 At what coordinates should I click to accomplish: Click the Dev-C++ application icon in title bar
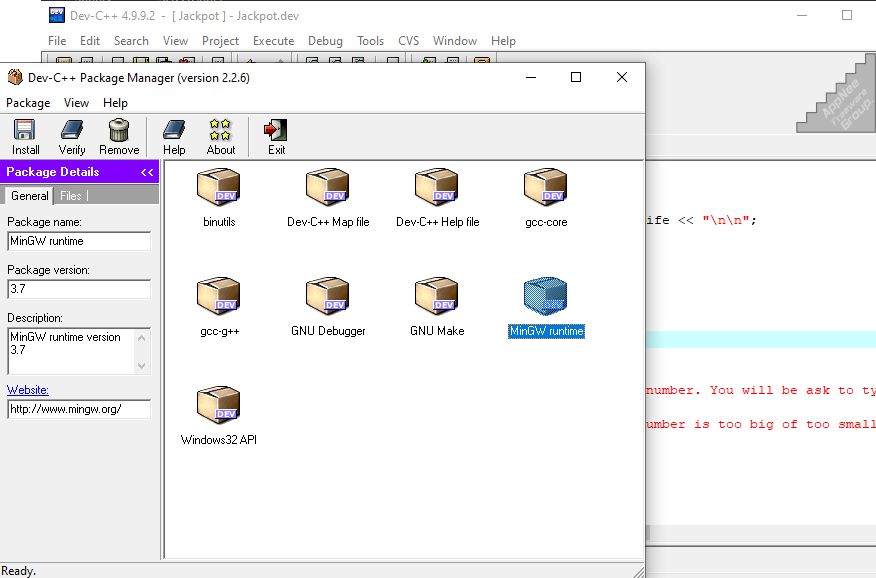tap(57, 15)
